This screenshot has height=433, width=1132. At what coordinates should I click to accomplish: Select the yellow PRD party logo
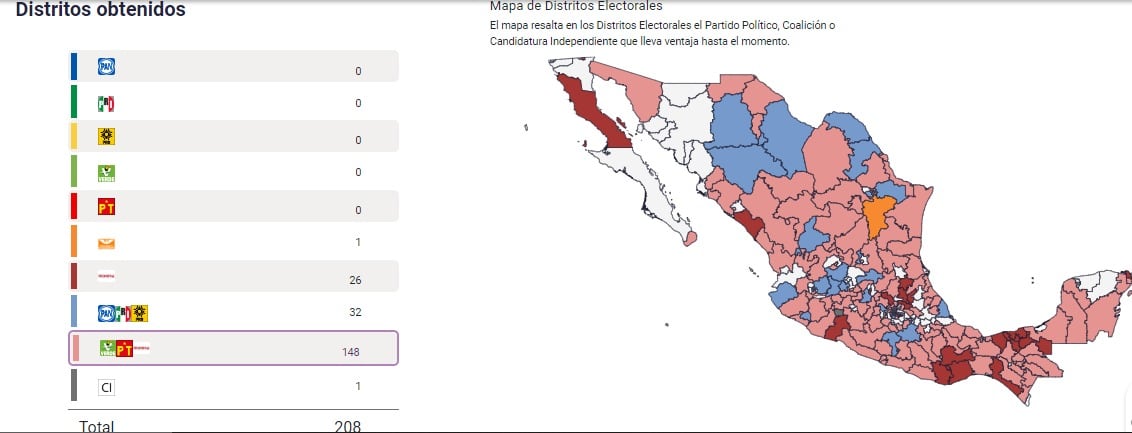pos(106,138)
